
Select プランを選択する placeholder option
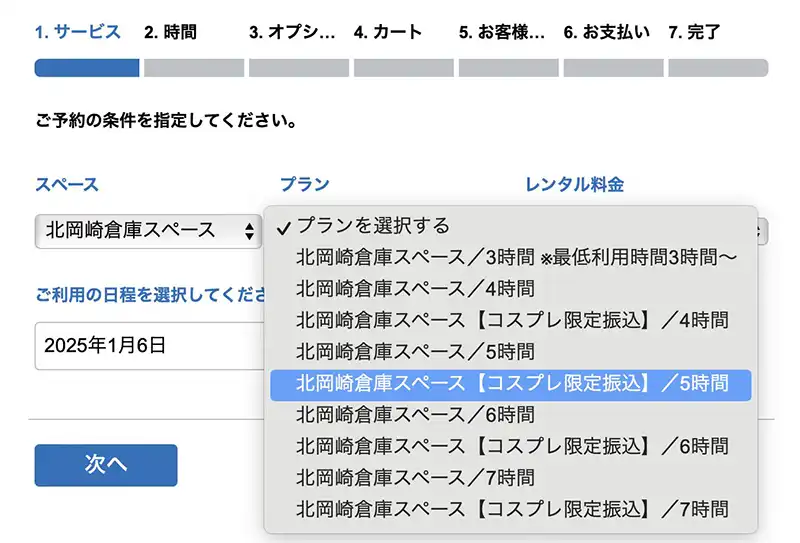[373, 226]
